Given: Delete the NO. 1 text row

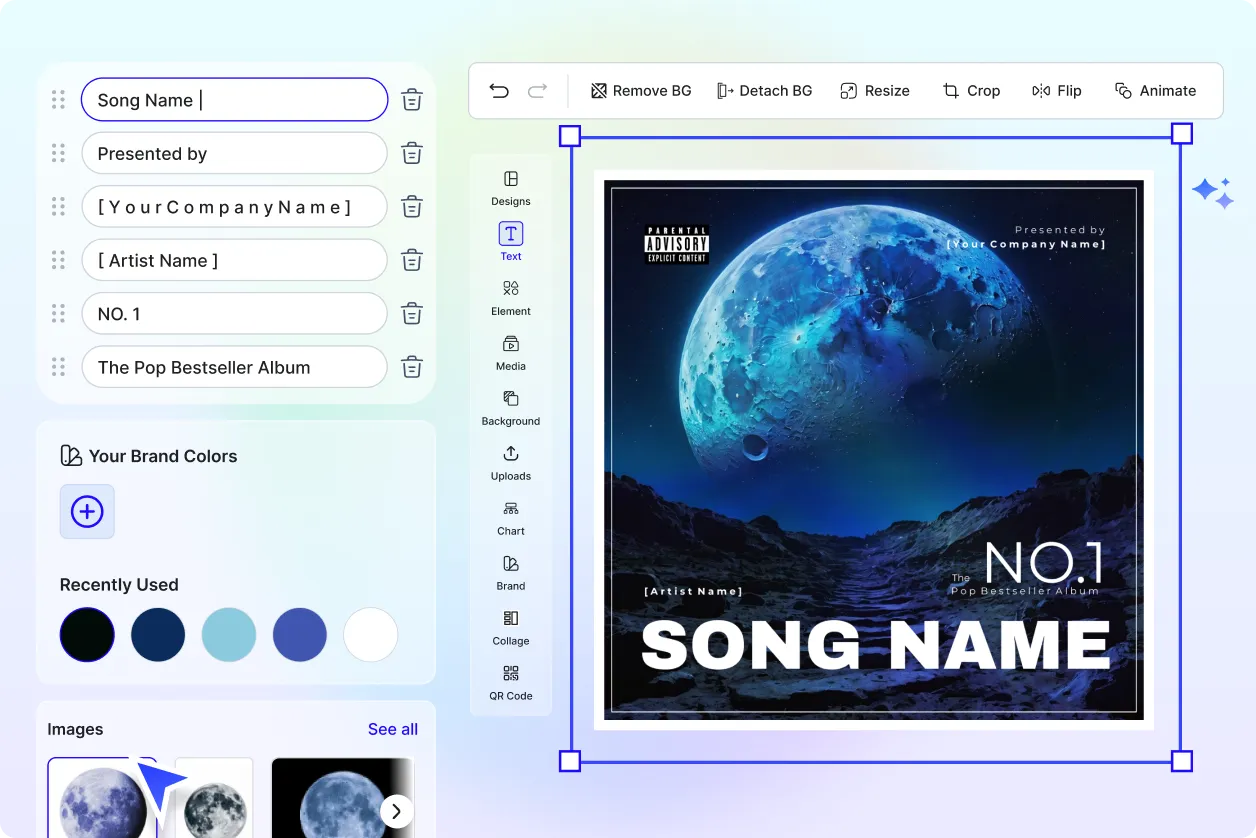Looking at the screenshot, I should 412,314.
